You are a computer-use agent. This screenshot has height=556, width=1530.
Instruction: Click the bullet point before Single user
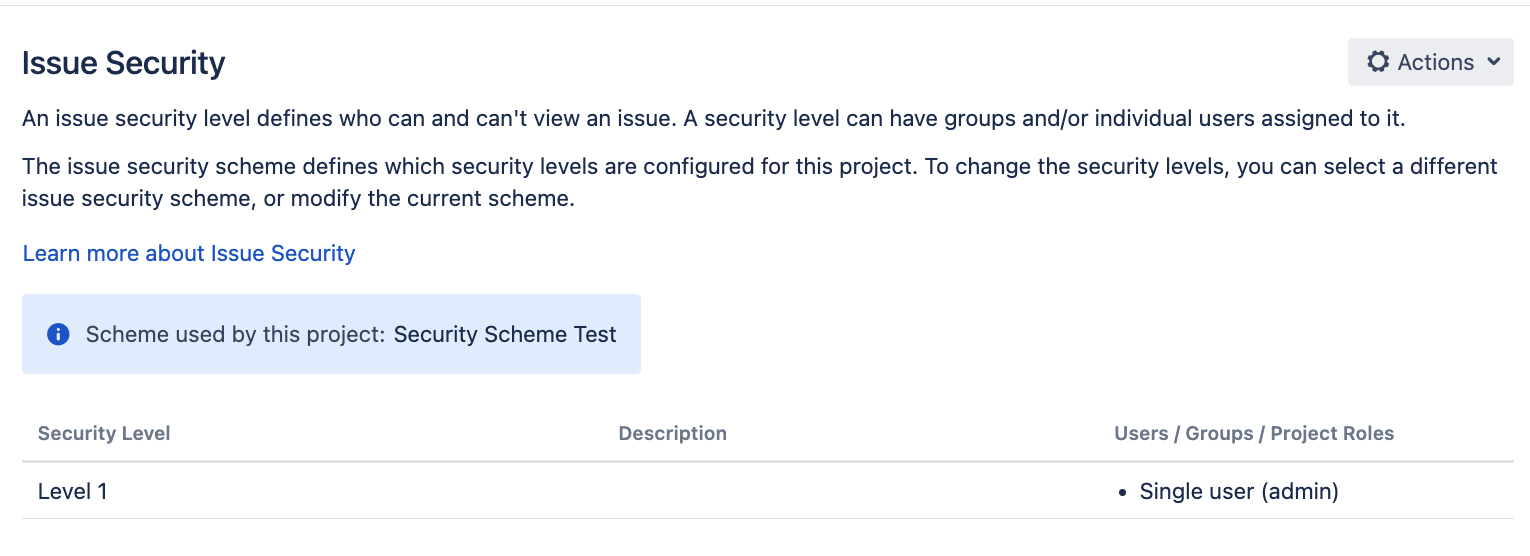pos(1124,492)
